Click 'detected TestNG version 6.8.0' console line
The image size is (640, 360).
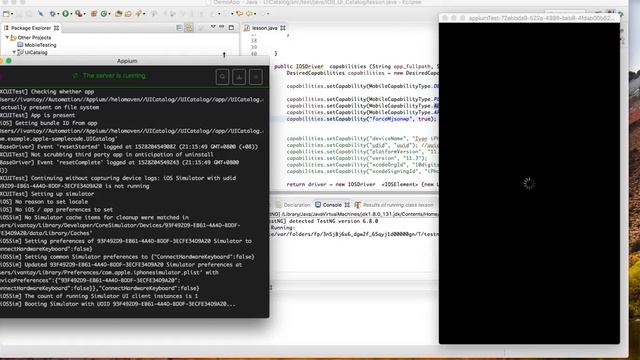(325, 221)
